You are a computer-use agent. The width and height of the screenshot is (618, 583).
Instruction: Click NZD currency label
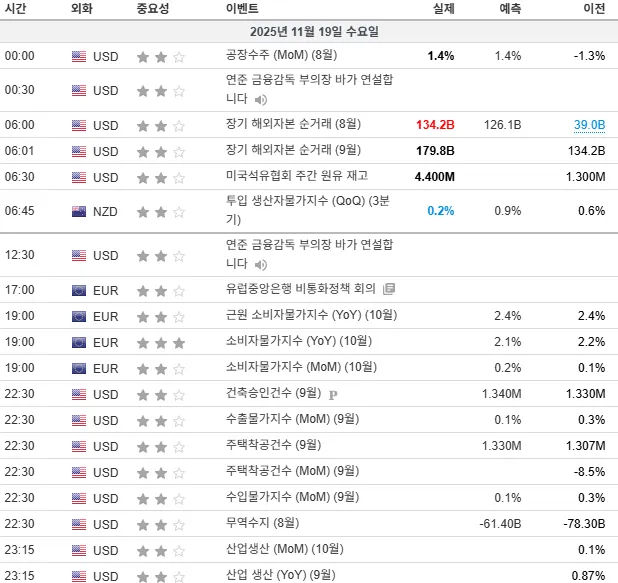[x=105, y=212]
